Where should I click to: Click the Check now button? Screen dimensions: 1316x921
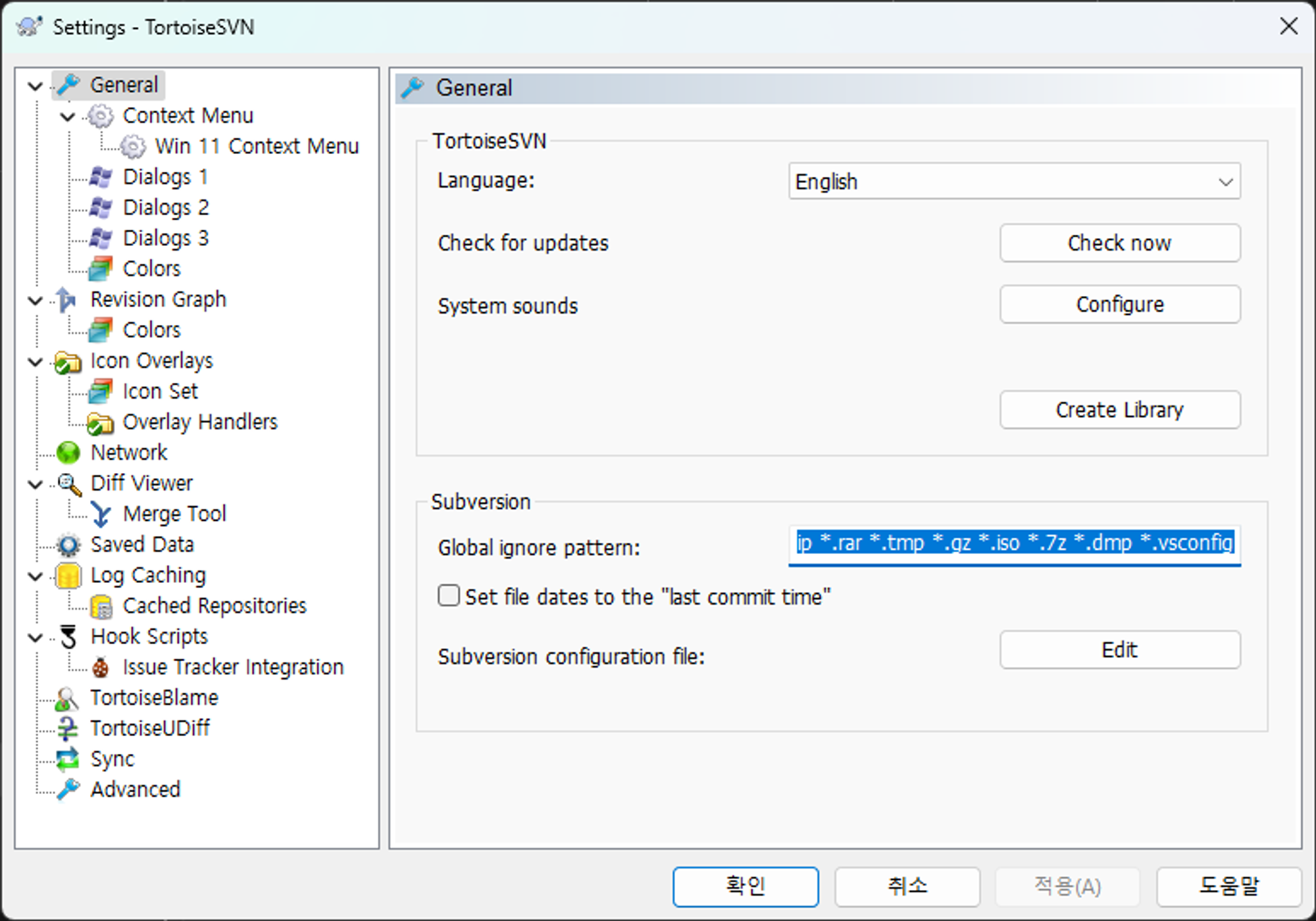click(1119, 243)
